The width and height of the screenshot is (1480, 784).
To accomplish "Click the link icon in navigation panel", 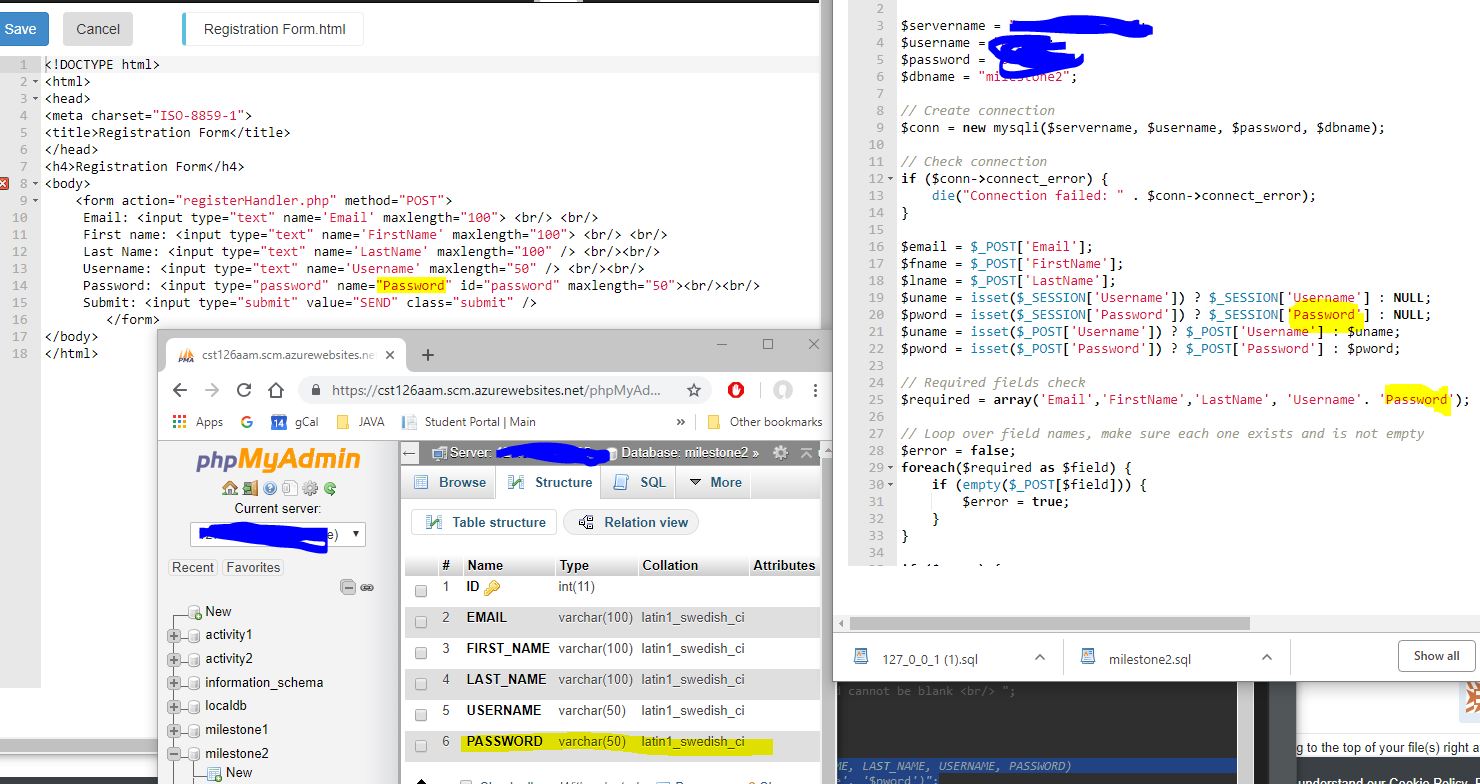I will pos(367,587).
